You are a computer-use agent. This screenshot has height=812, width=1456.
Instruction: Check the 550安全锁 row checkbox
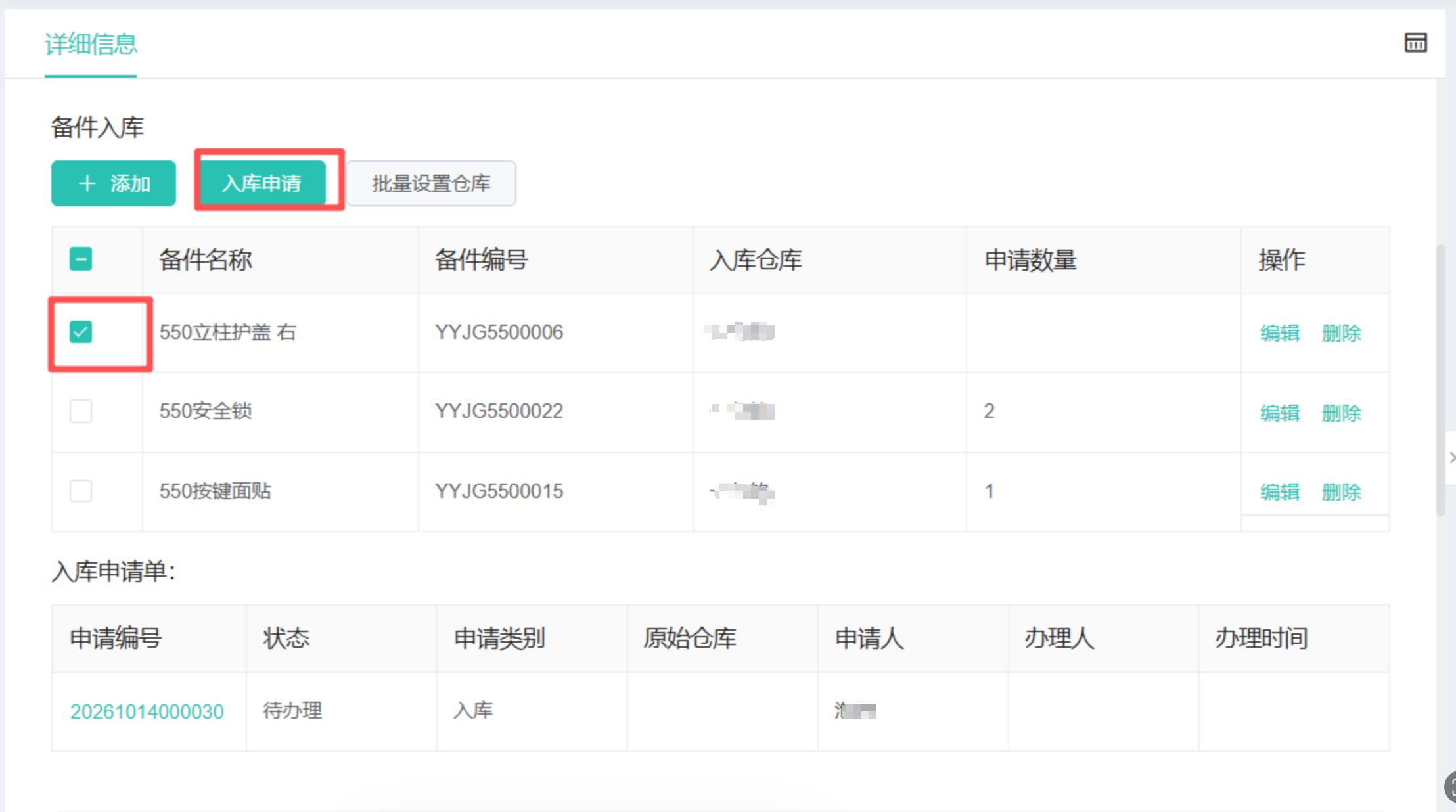[x=81, y=411]
